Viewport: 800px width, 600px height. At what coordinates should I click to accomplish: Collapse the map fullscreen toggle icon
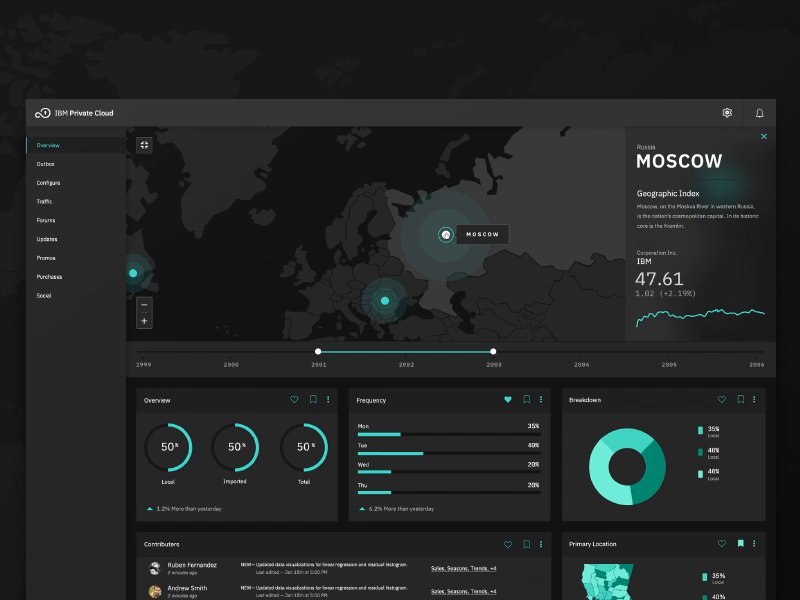tap(144, 145)
